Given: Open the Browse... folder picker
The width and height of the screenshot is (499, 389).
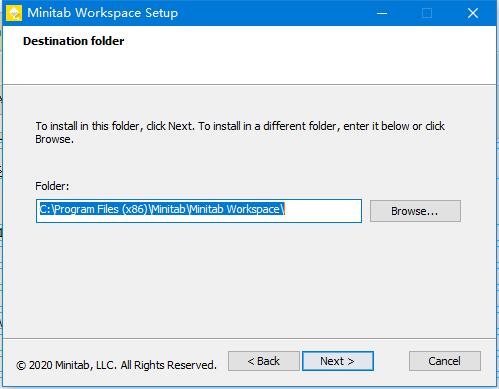Looking at the screenshot, I should pyautogui.click(x=415, y=211).
